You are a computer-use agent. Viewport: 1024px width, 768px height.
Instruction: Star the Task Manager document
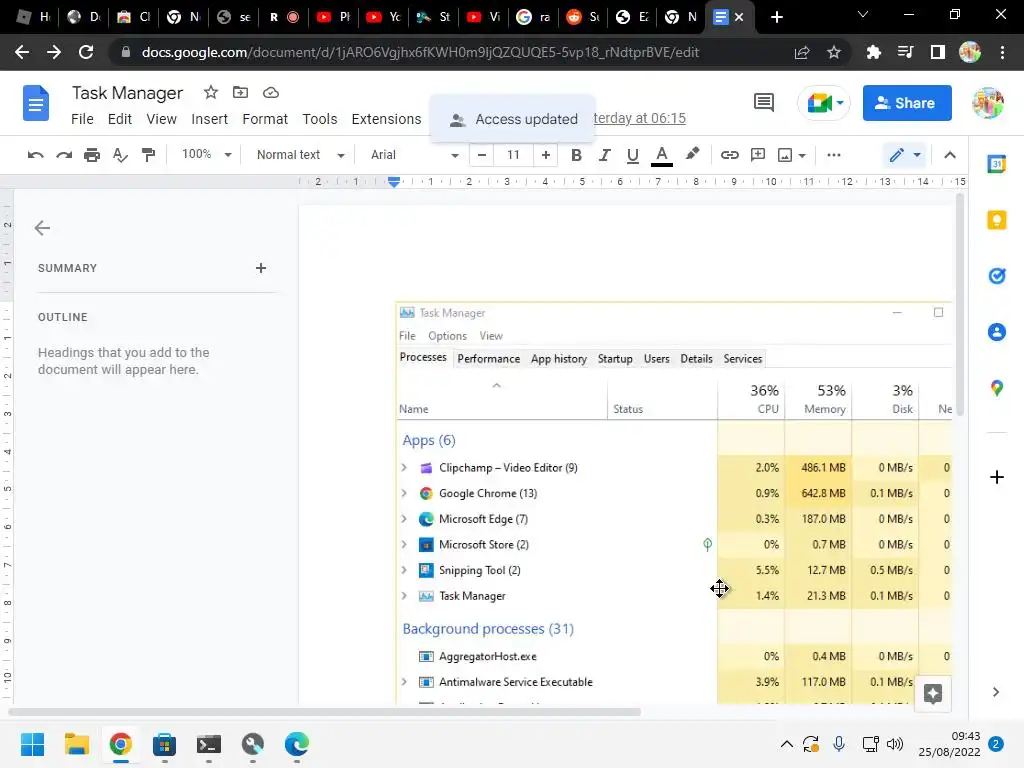210,93
